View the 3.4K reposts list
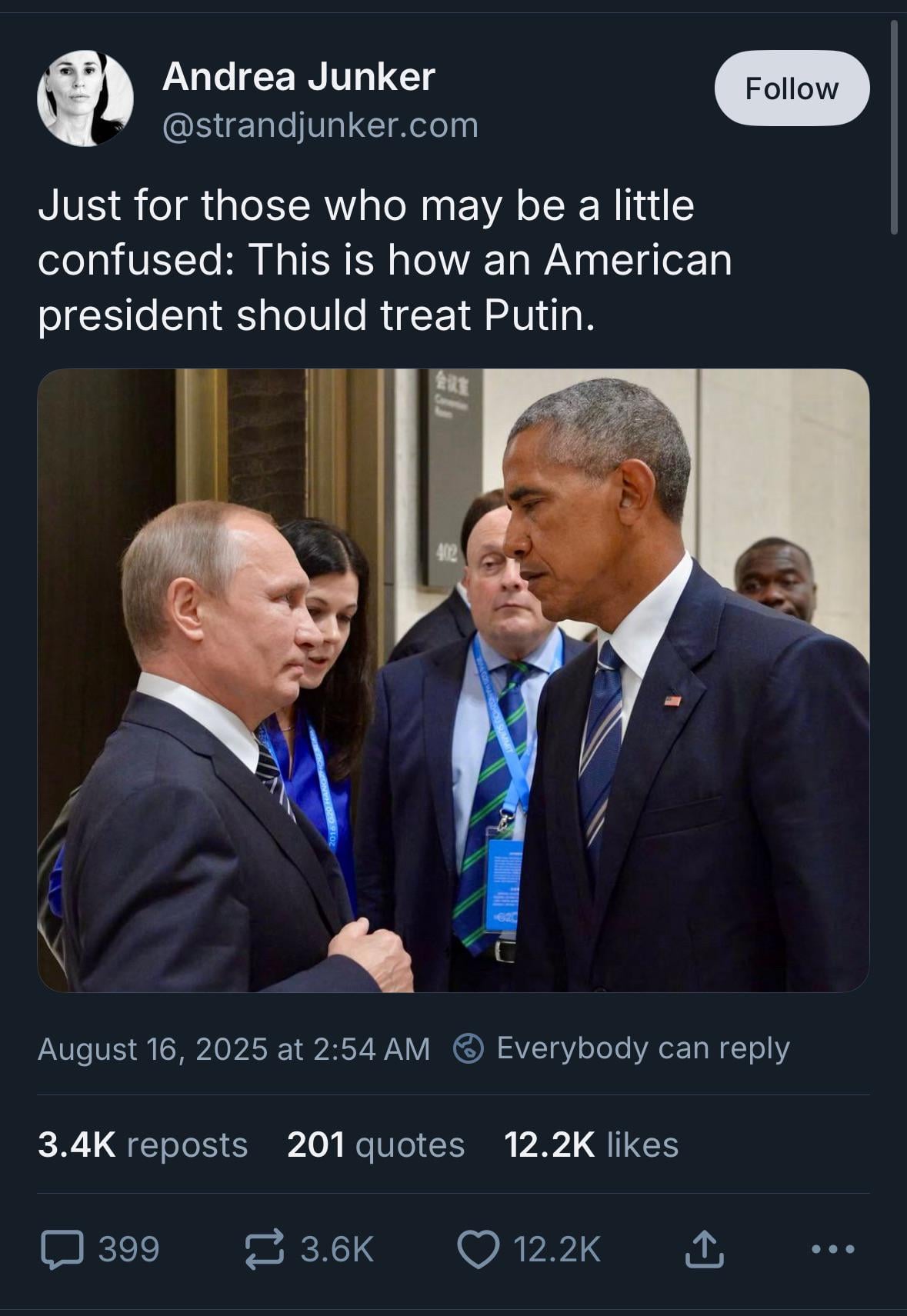 click(x=142, y=1144)
